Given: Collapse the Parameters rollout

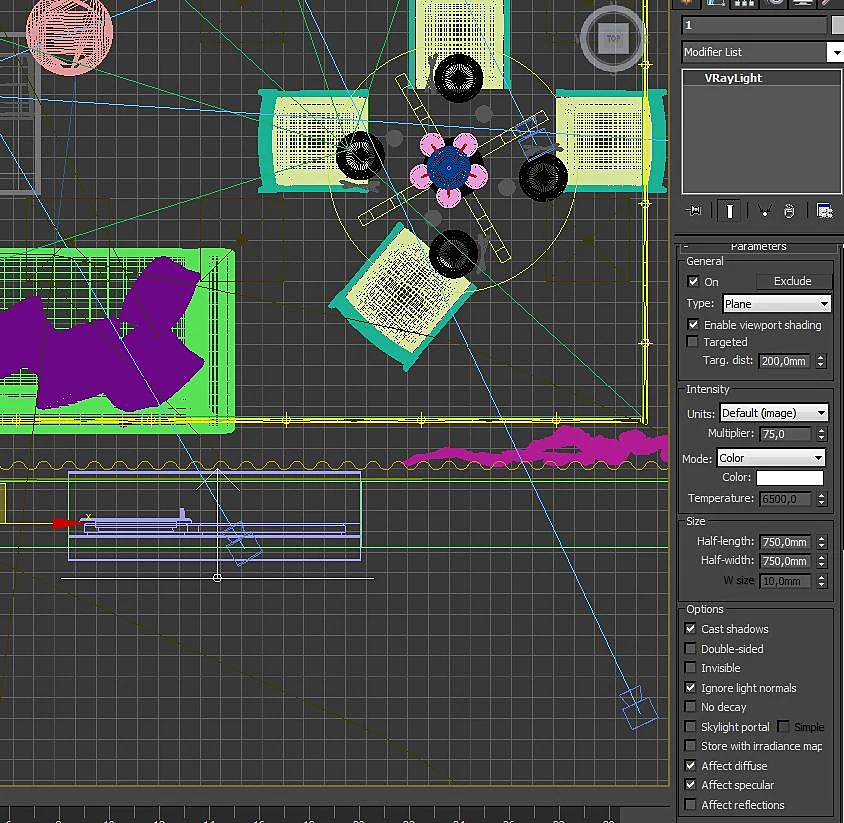Looking at the screenshot, I should (758, 247).
